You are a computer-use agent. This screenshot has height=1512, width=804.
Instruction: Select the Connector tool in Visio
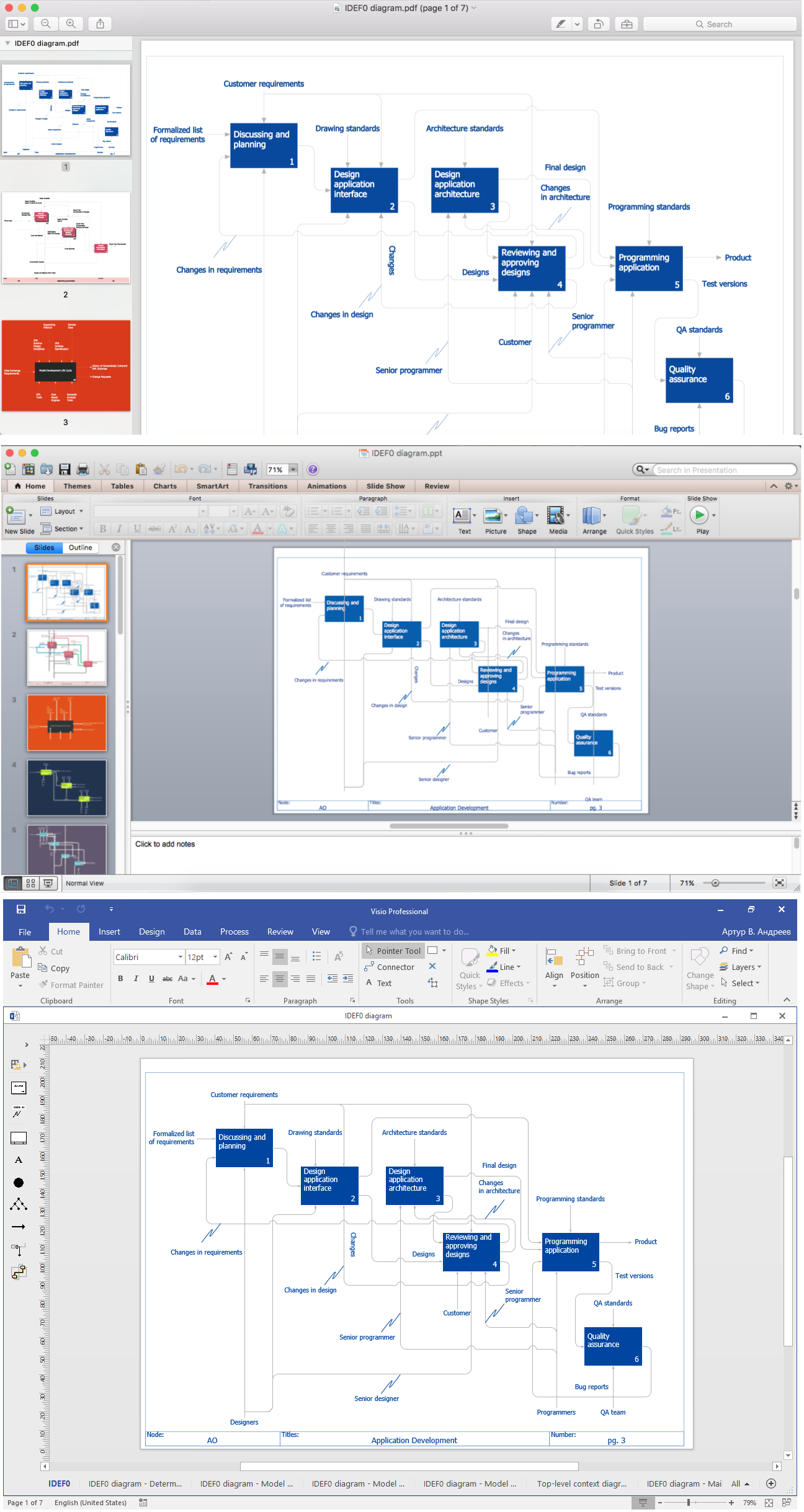pos(390,967)
